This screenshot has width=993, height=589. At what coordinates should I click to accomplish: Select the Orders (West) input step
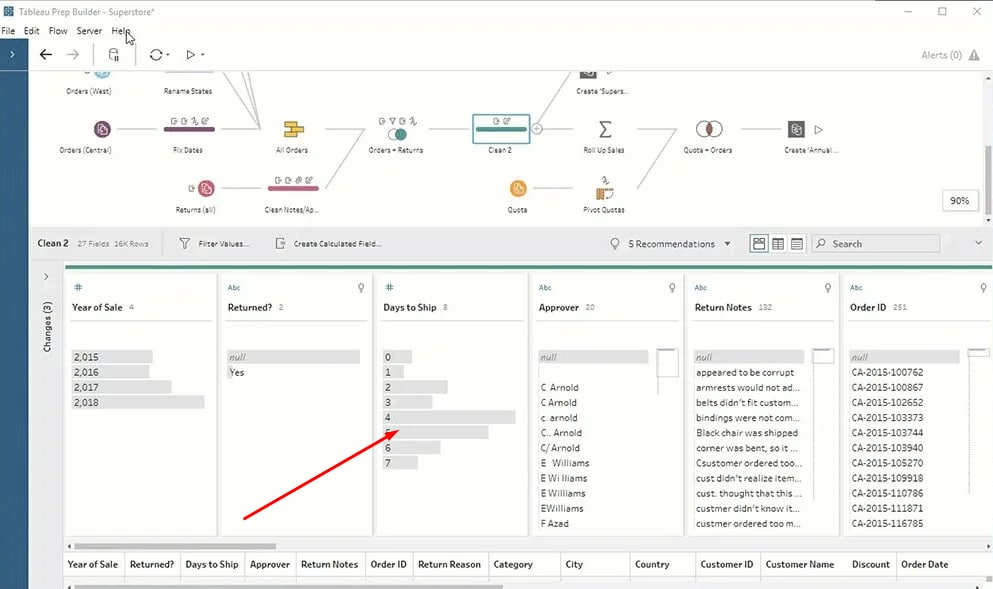point(102,75)
